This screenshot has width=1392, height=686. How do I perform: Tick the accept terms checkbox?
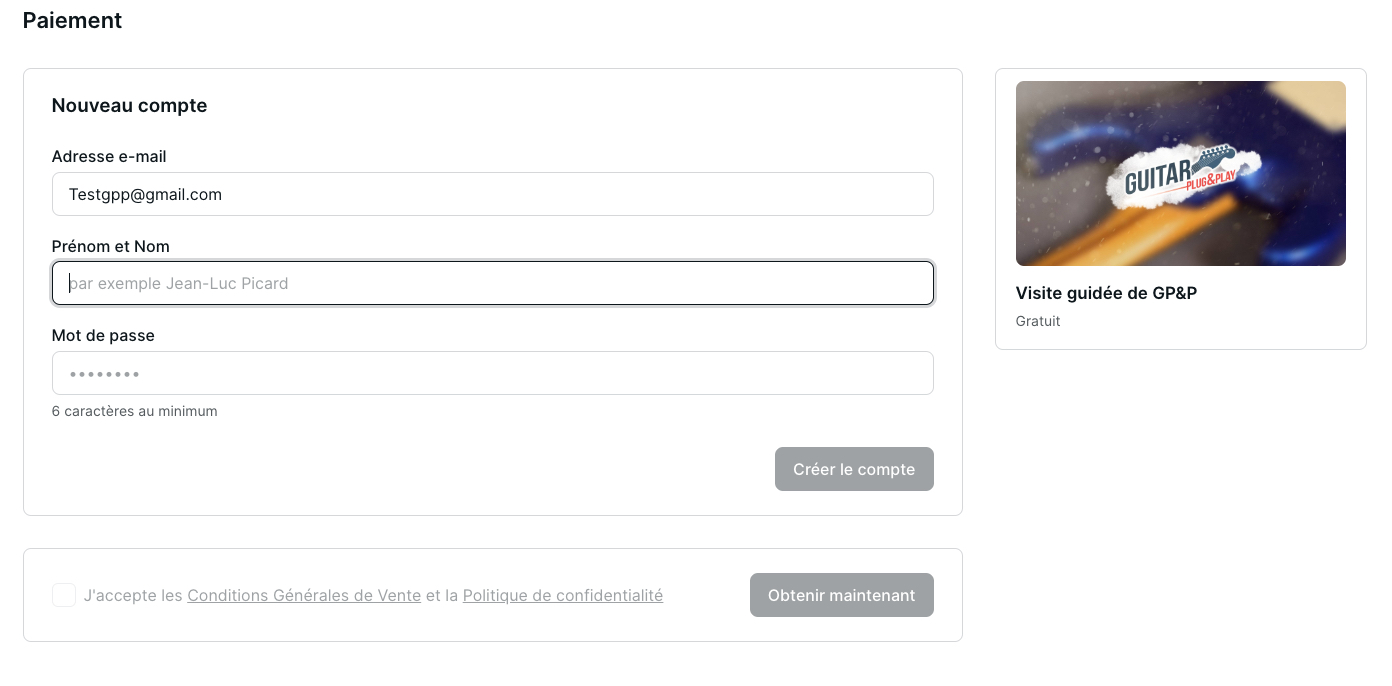click(64, 595)
